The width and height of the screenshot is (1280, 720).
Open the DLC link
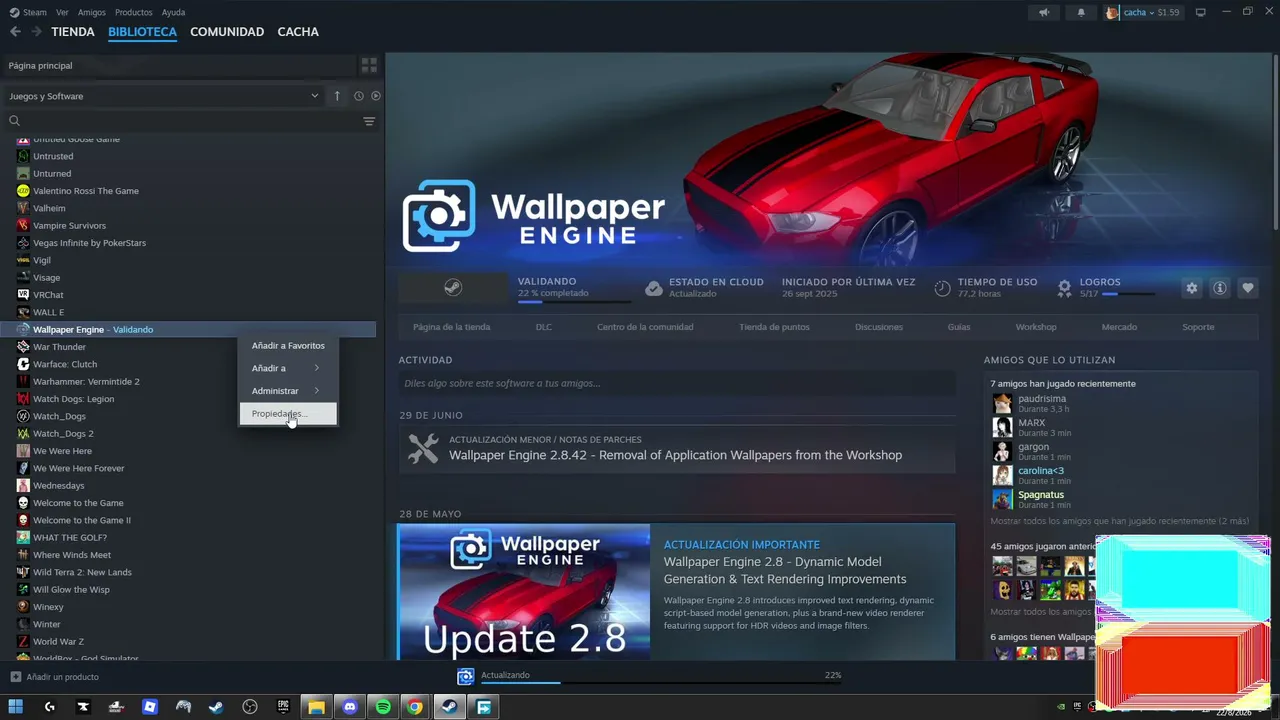[x=543, y=327]
